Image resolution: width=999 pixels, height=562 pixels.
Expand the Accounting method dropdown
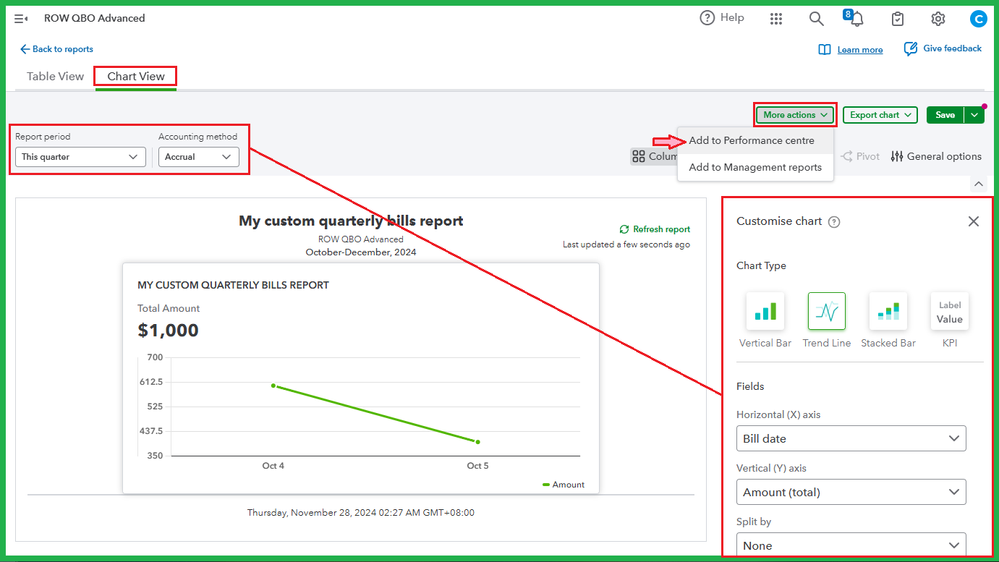(x=198, y=157)
